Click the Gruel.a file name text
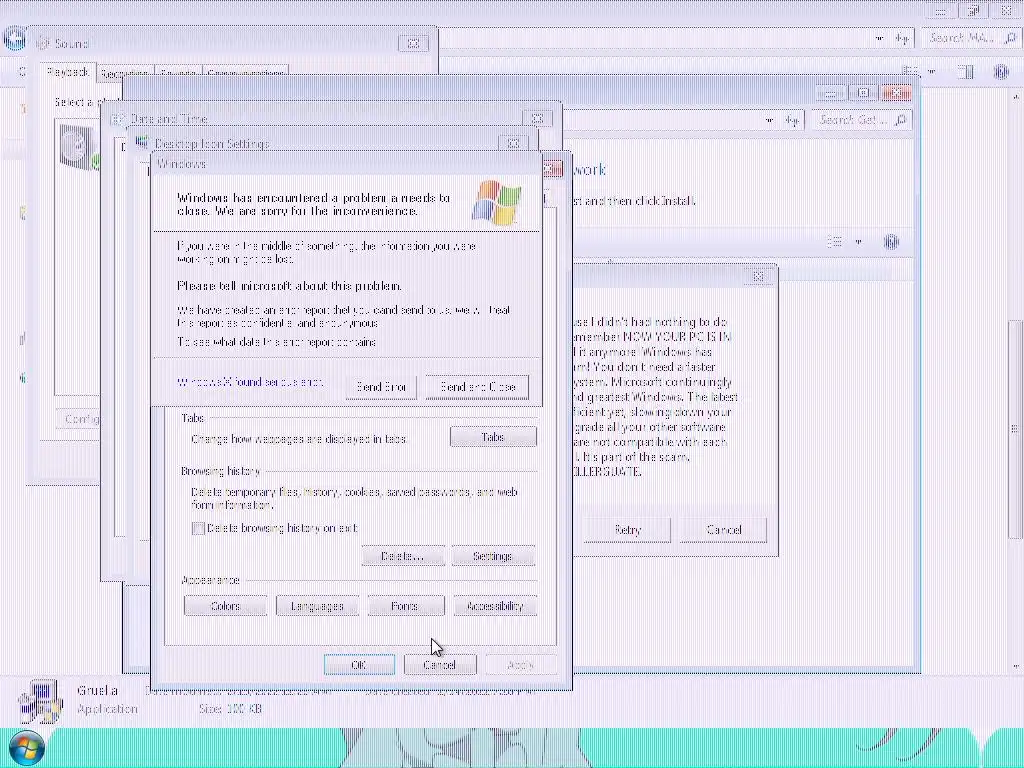The image size is (1024, 768). pyautogui.click(x=97, y=691)
